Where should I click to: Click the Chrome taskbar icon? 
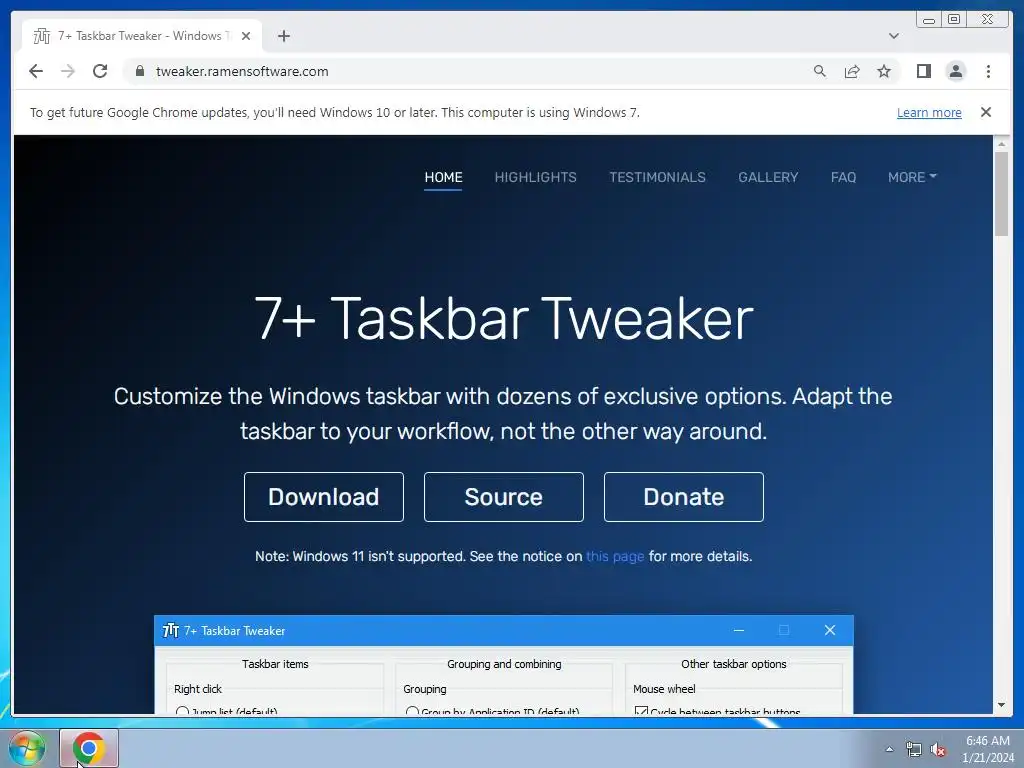(x=89, y=748)
